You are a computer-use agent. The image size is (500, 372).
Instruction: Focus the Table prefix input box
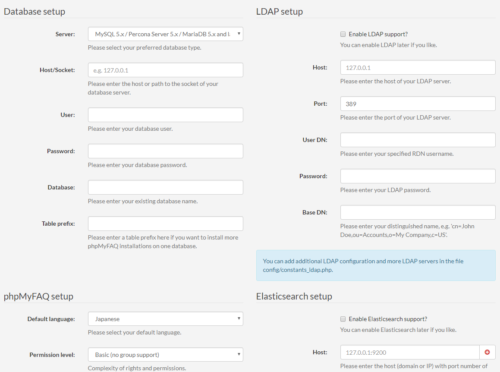coord(166,223)
